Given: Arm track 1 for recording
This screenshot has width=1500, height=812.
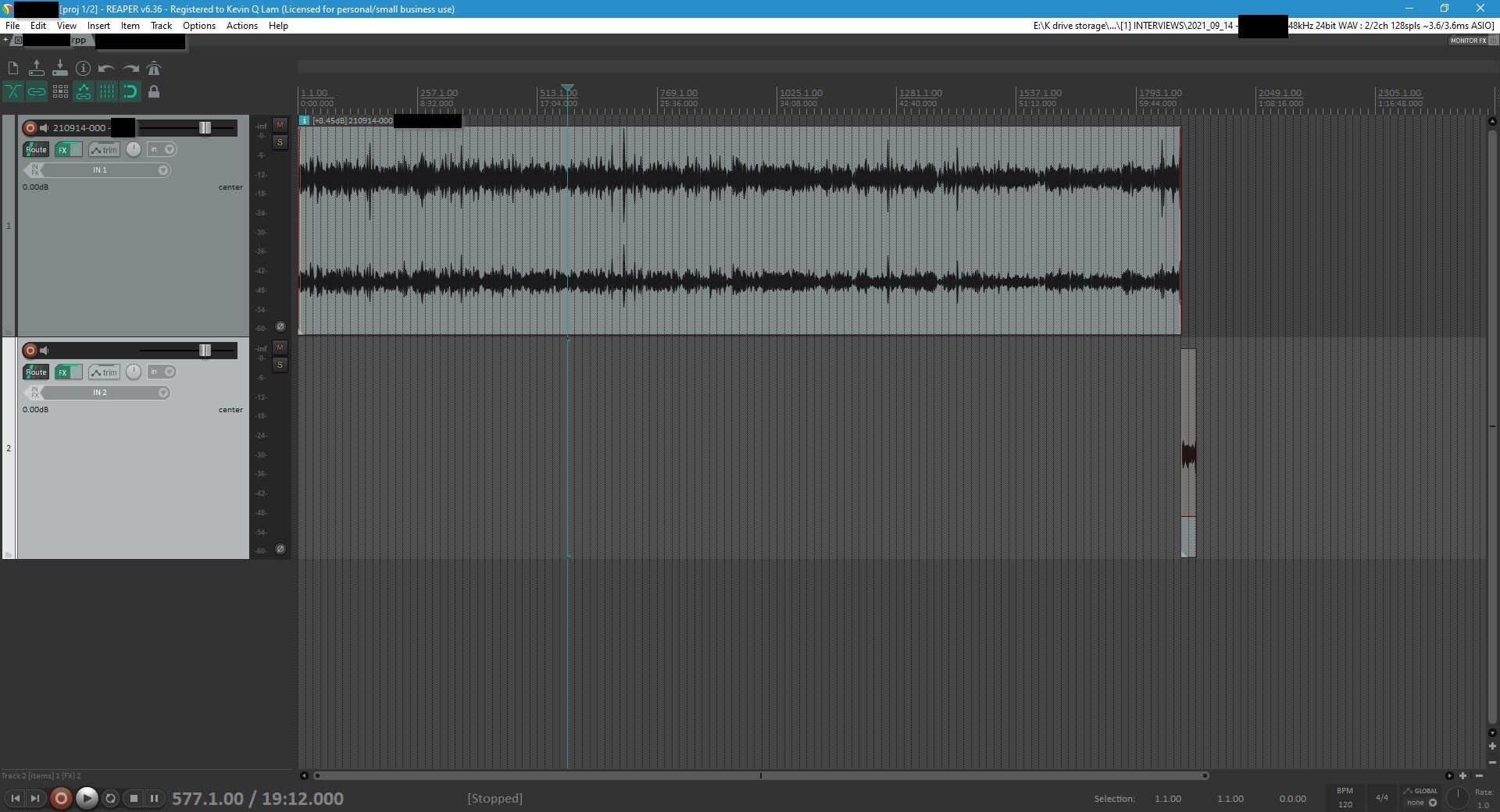Looking at the screenshot, I should pyautogui.click(x=30, y=128).
